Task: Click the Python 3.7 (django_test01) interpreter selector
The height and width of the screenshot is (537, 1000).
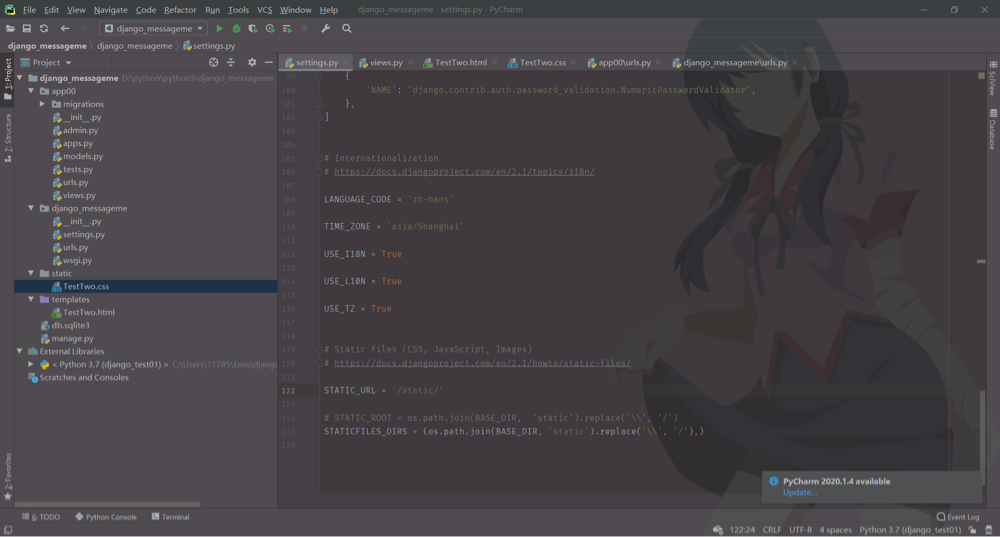Action: click(x=910, y=530)
